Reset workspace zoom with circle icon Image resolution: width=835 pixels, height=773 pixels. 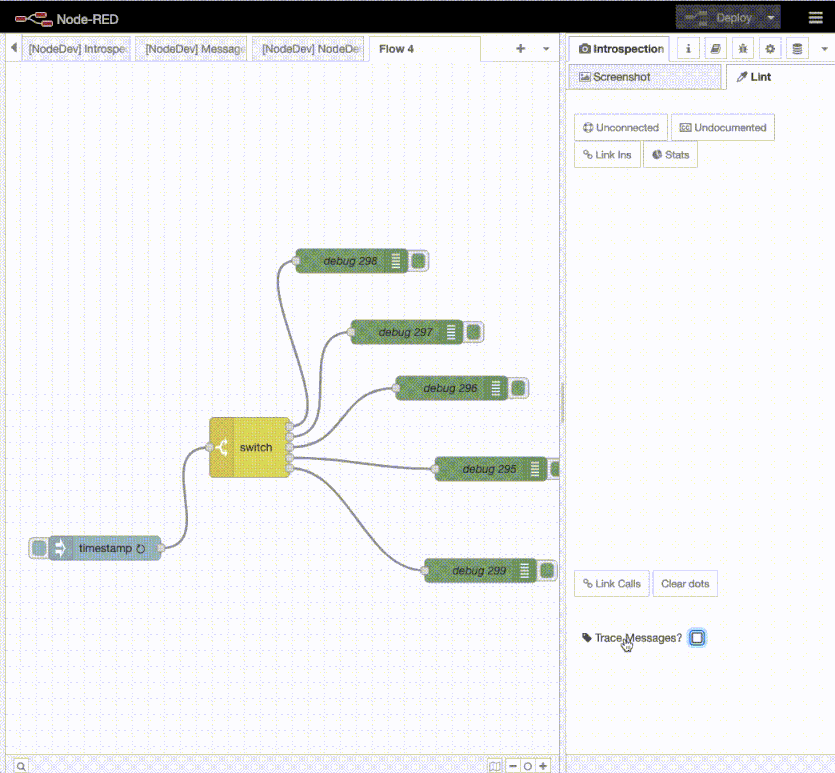click(528, 766)
